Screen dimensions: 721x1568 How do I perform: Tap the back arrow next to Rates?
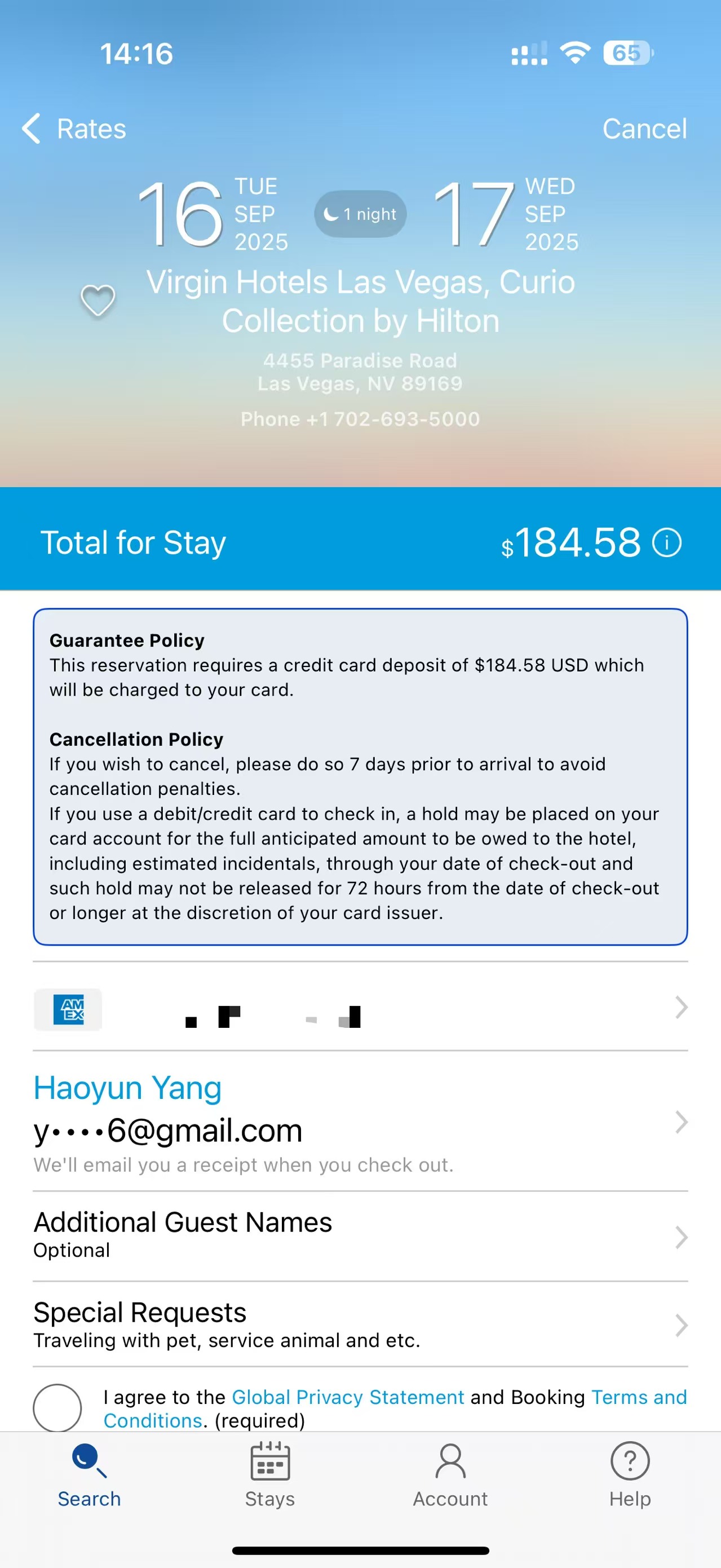tap(31, 129)
